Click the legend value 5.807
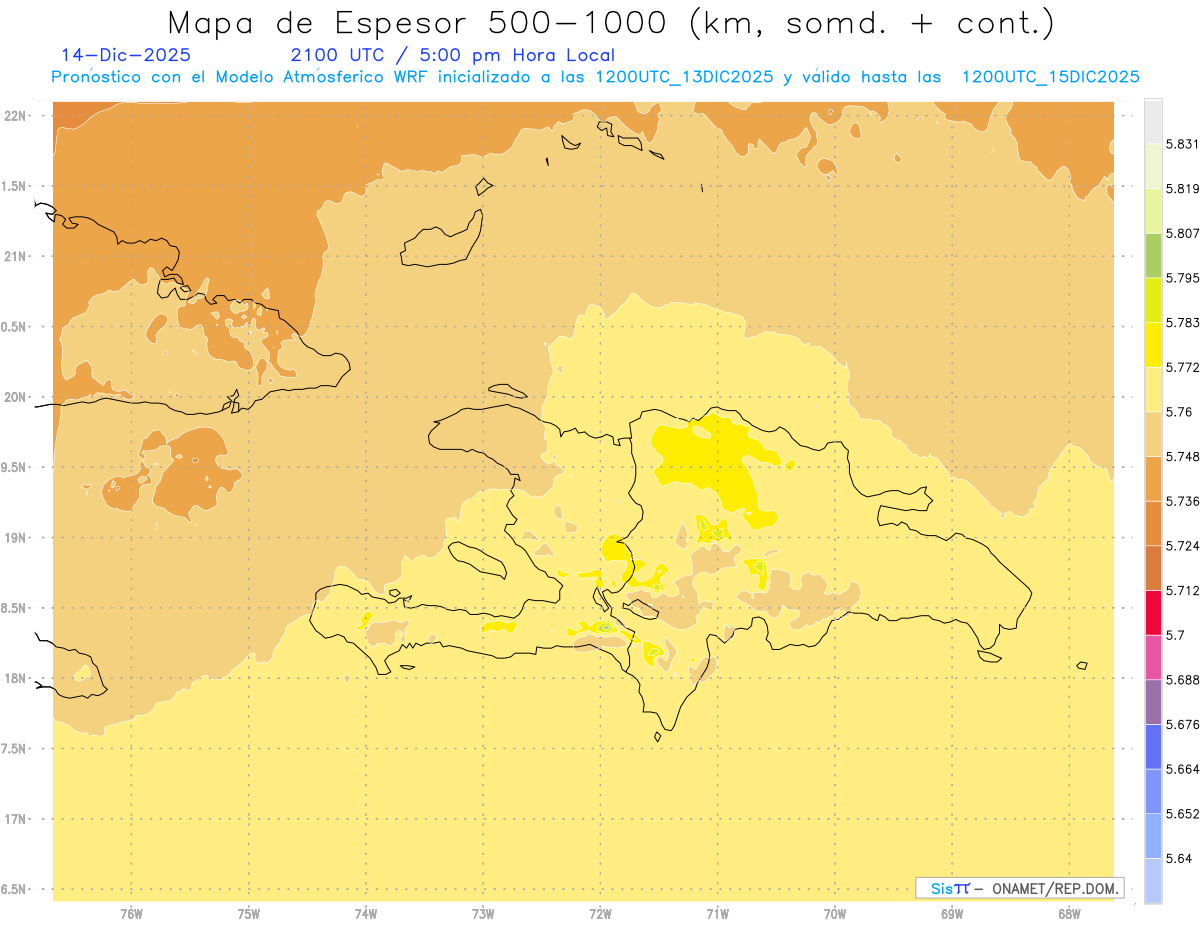The height and width of the screenshot is (927, 1200). pos(1182,233)
